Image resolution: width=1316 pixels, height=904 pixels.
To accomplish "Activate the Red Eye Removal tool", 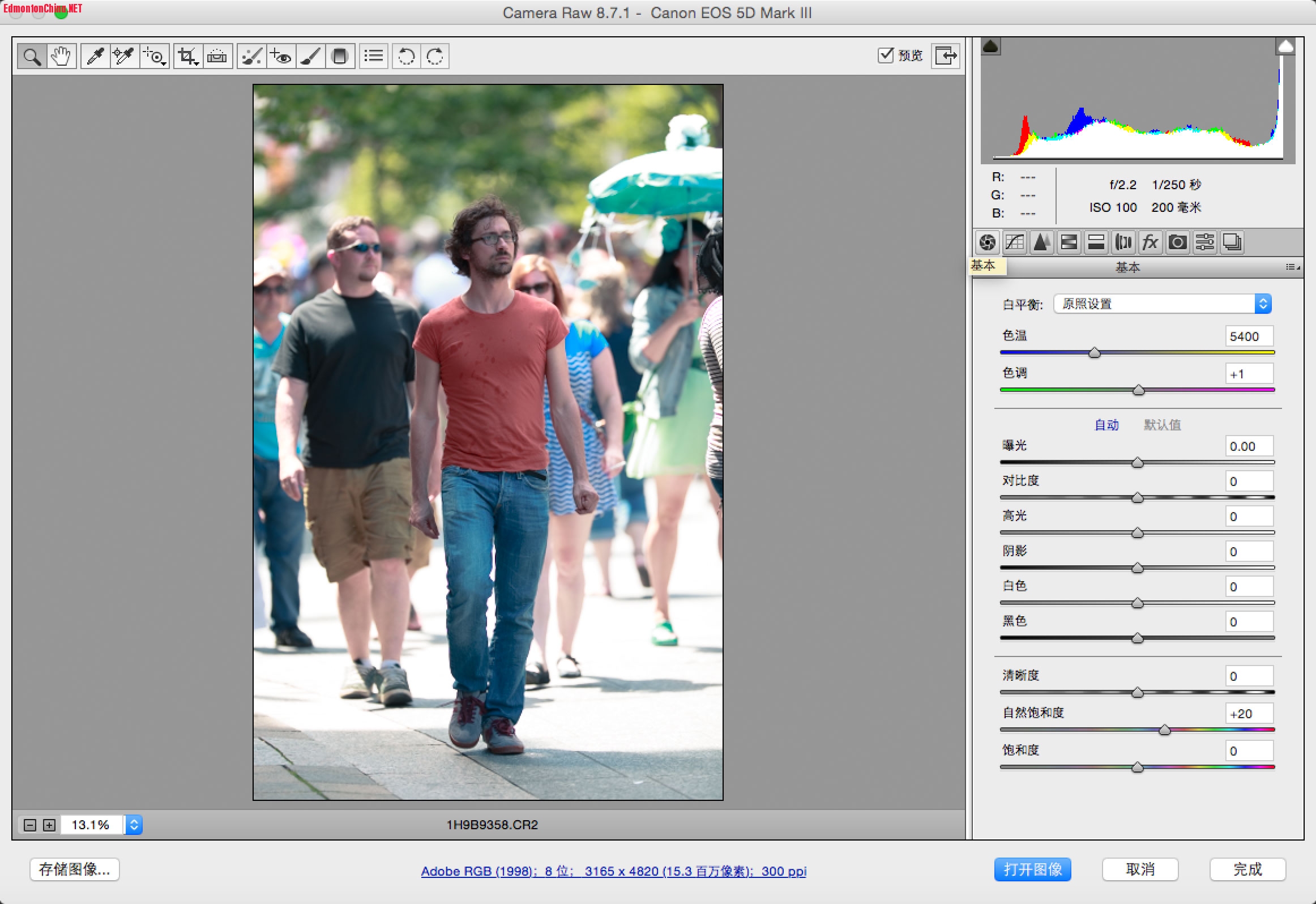I will (x=281, y=56).
